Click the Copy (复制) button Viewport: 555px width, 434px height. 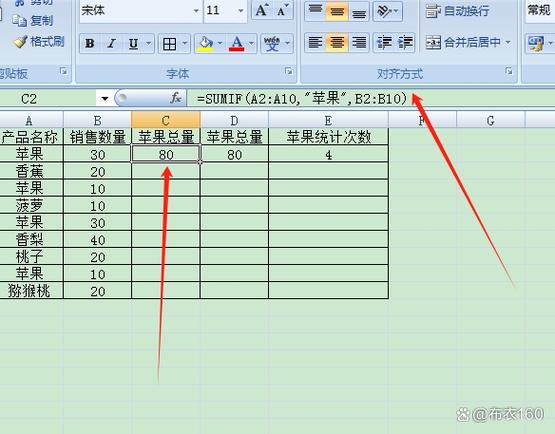click(x=33, y=21)
